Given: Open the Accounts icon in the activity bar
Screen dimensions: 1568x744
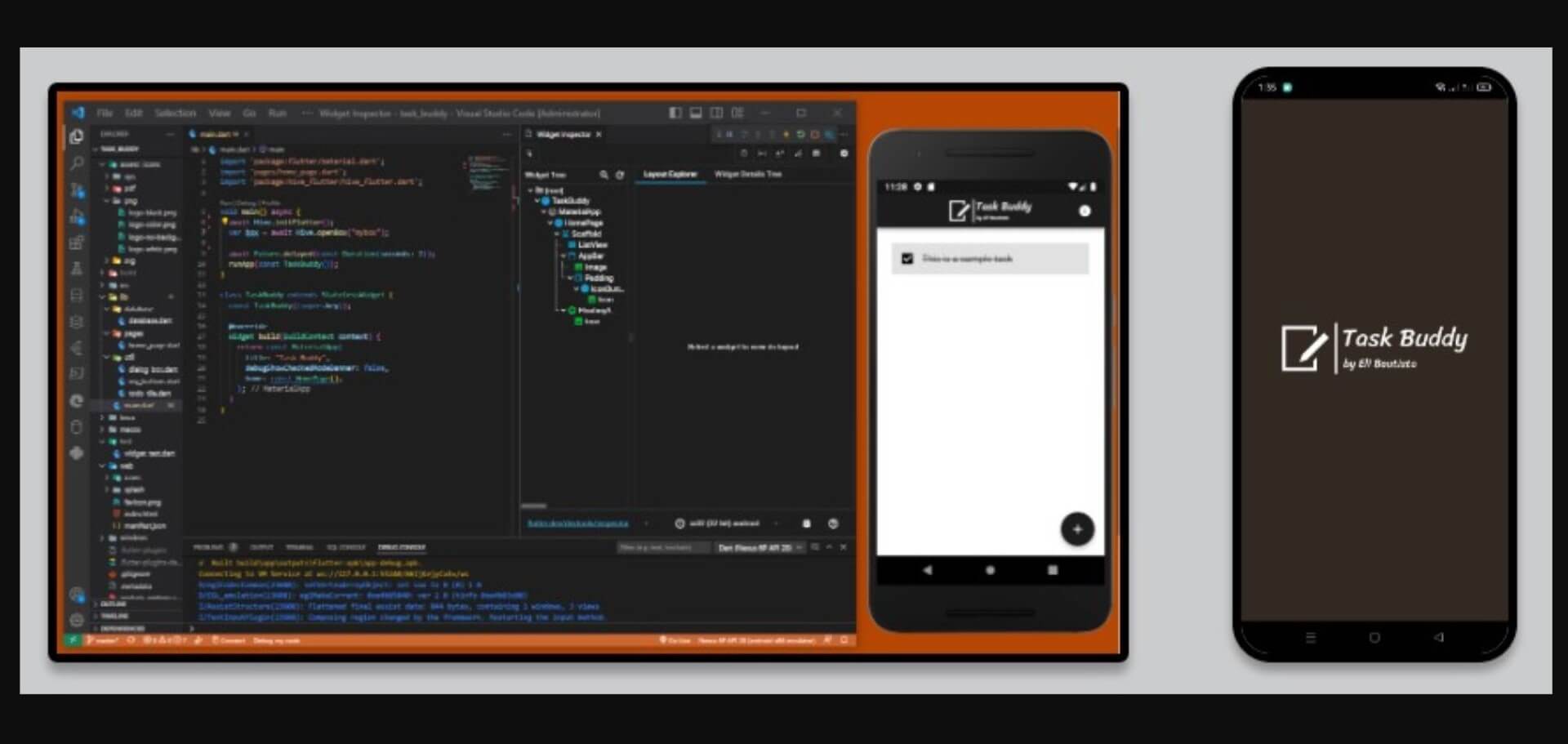Looking at the screenshot, I should pos(77,595).
